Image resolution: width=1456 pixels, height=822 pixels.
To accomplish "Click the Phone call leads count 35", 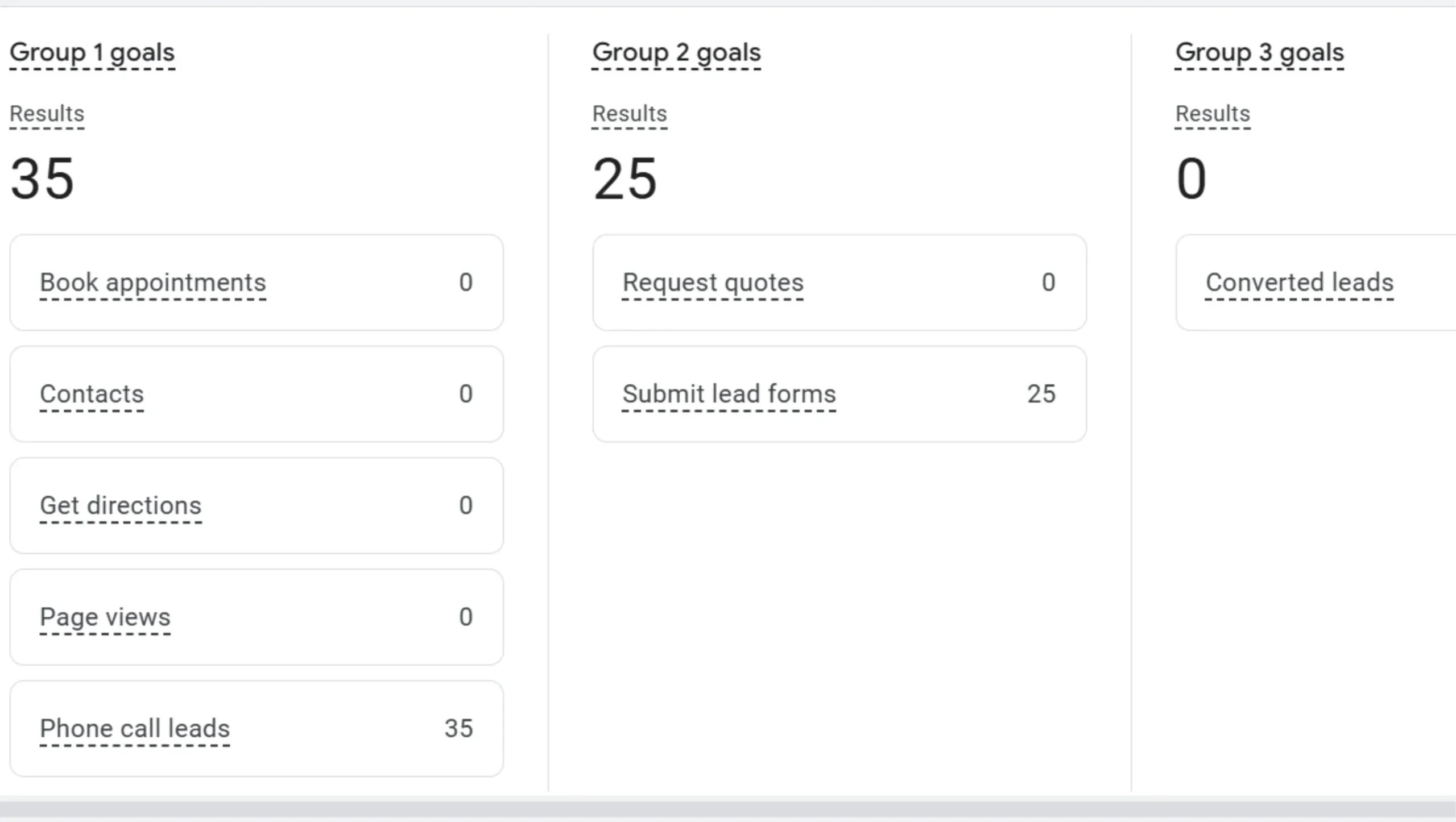I will (458, 729).
